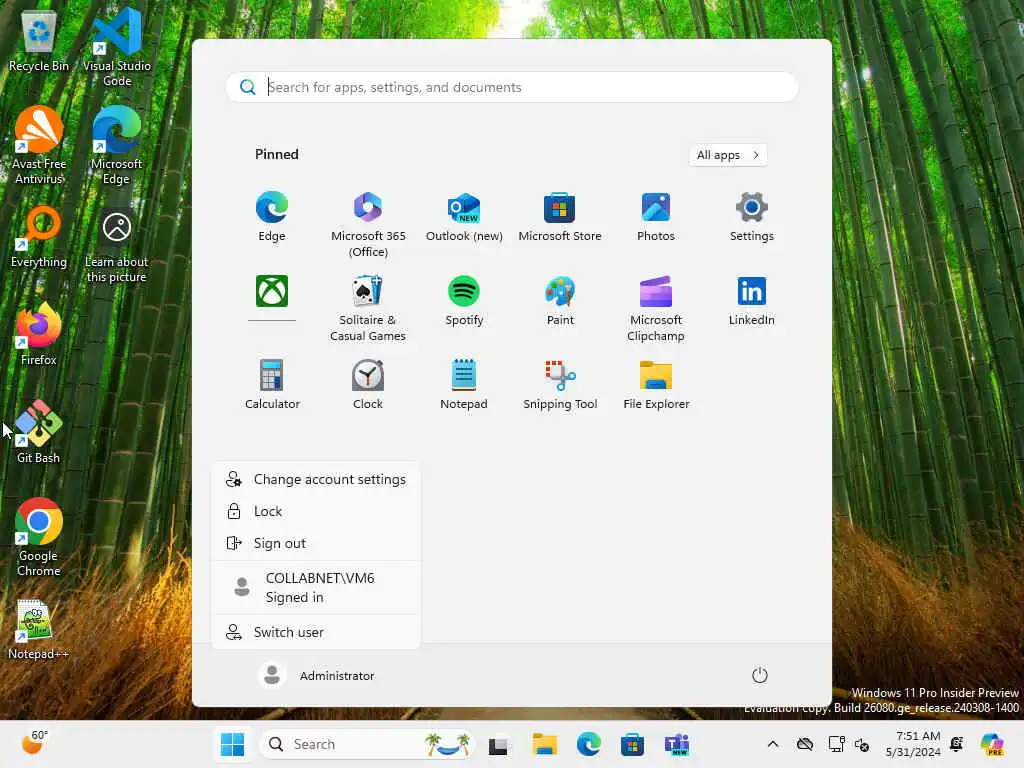
Task: Open the notifications bell icon
Action: (957, 744)
